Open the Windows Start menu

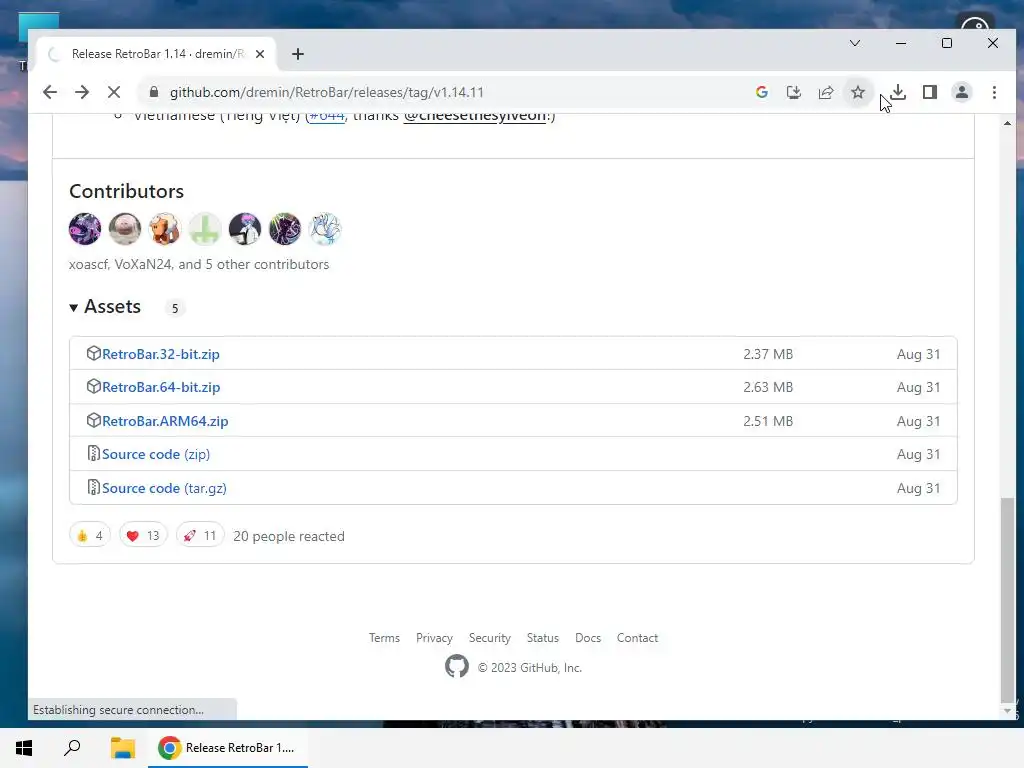click(x=24, y=748)
